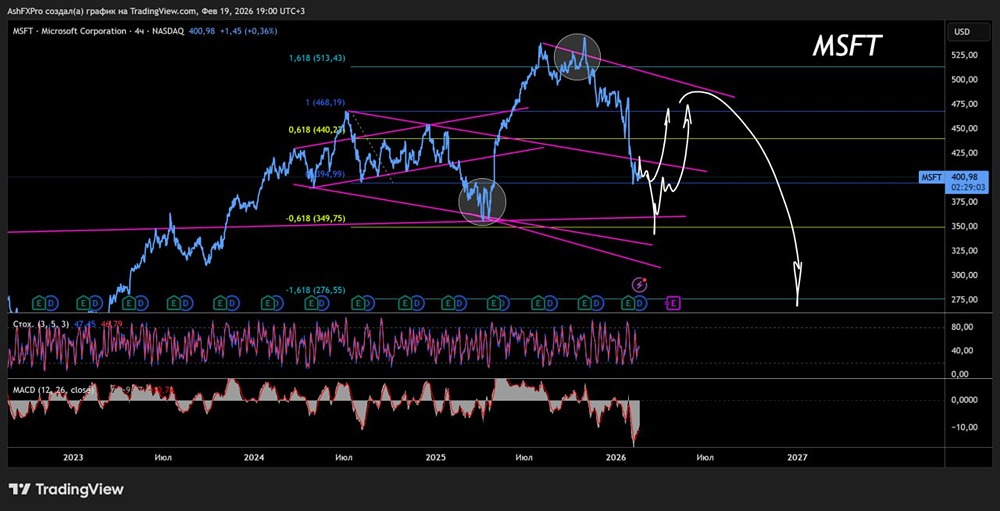Click the 40,00 Stochastic scale label

(x=962, y=351)
